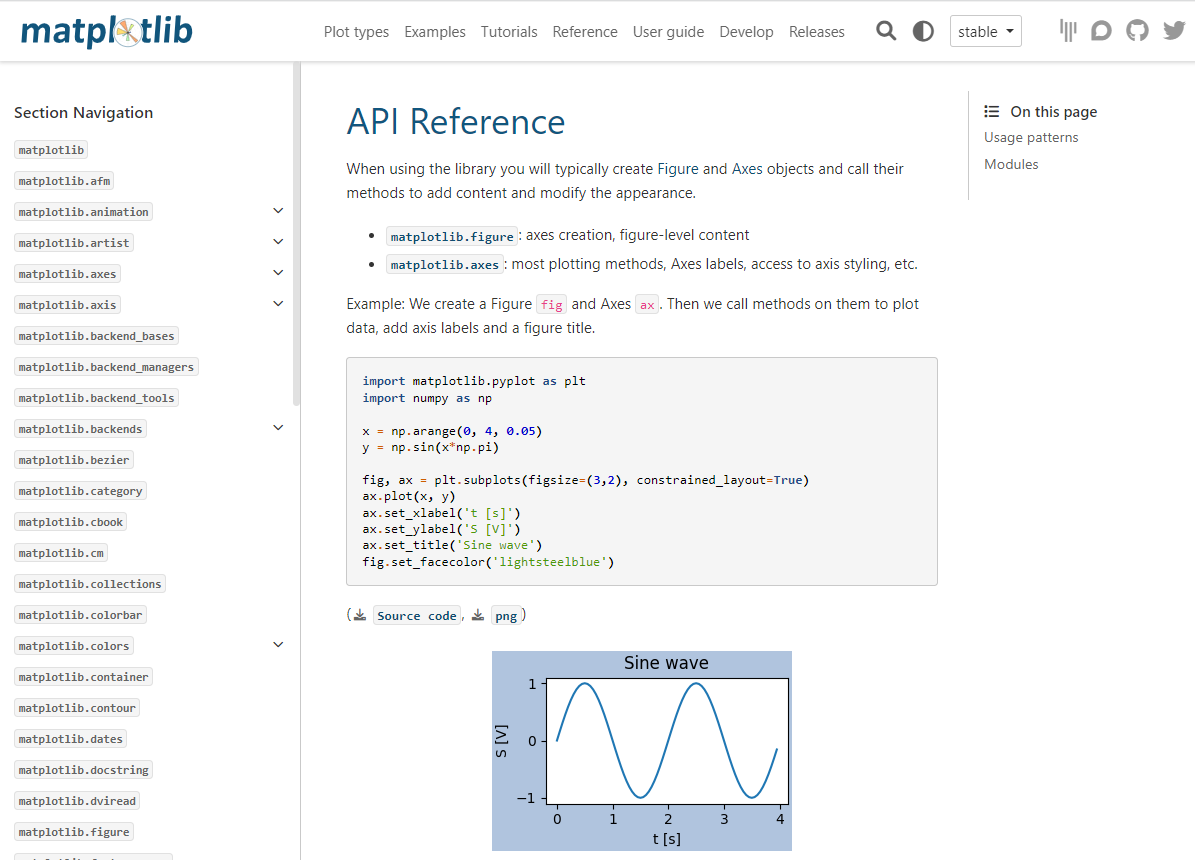The image size is (1195, 860).
Task: Open the Reference nav item
Action: point(585,32)
